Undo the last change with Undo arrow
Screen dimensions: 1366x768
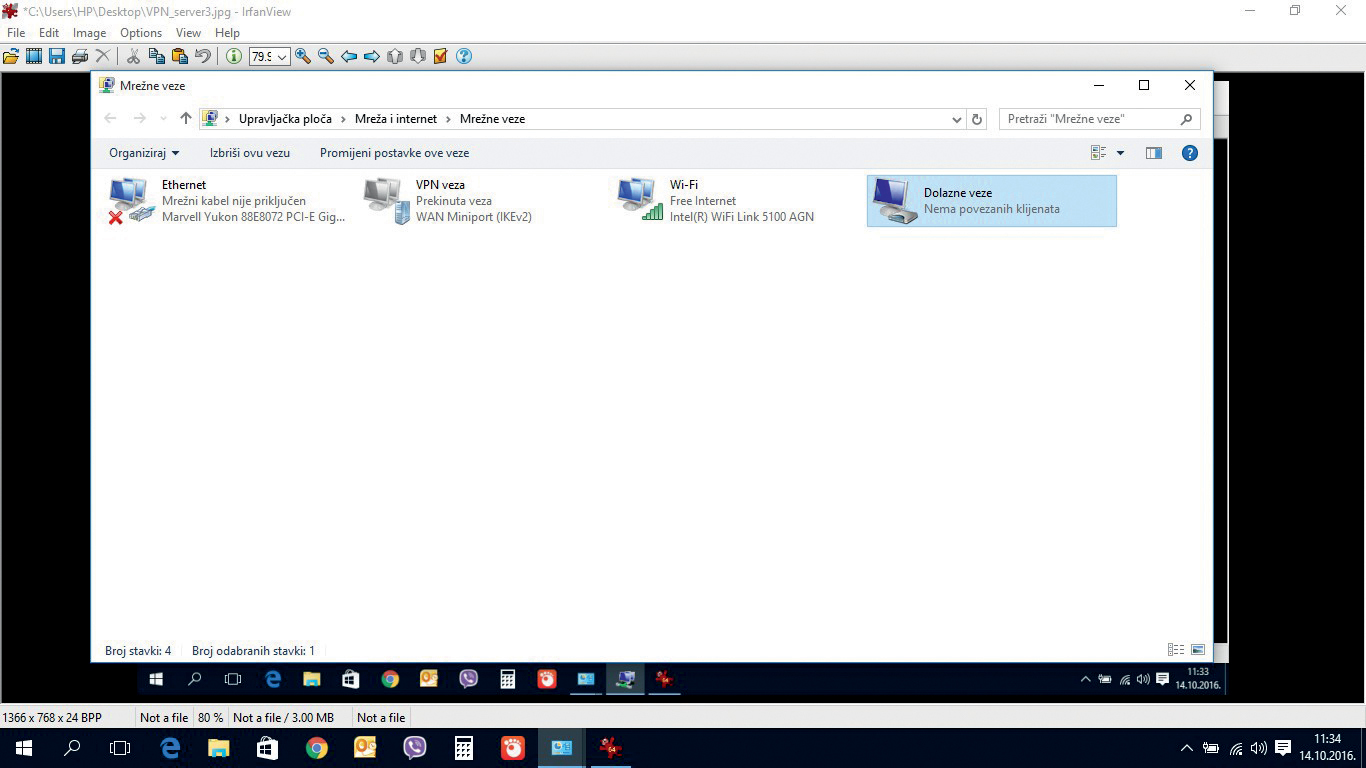[x=203, y=57]
